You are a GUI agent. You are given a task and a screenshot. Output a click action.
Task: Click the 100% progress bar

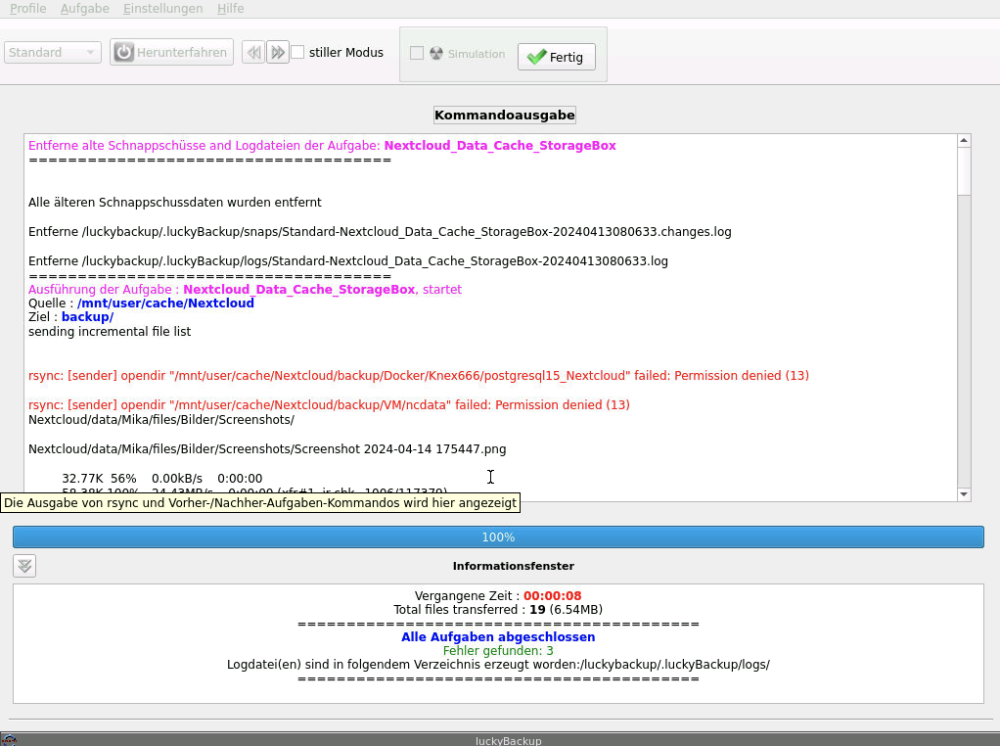(498, 537)
